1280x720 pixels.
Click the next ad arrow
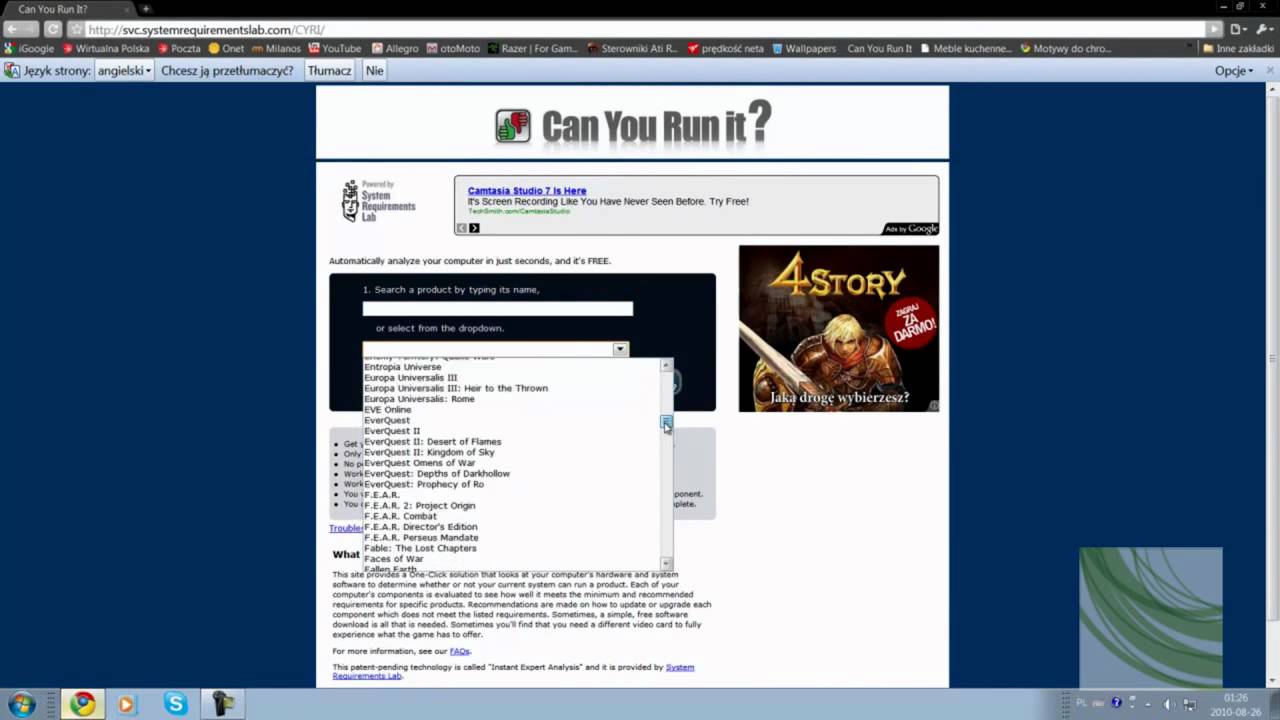click(474, 228)
